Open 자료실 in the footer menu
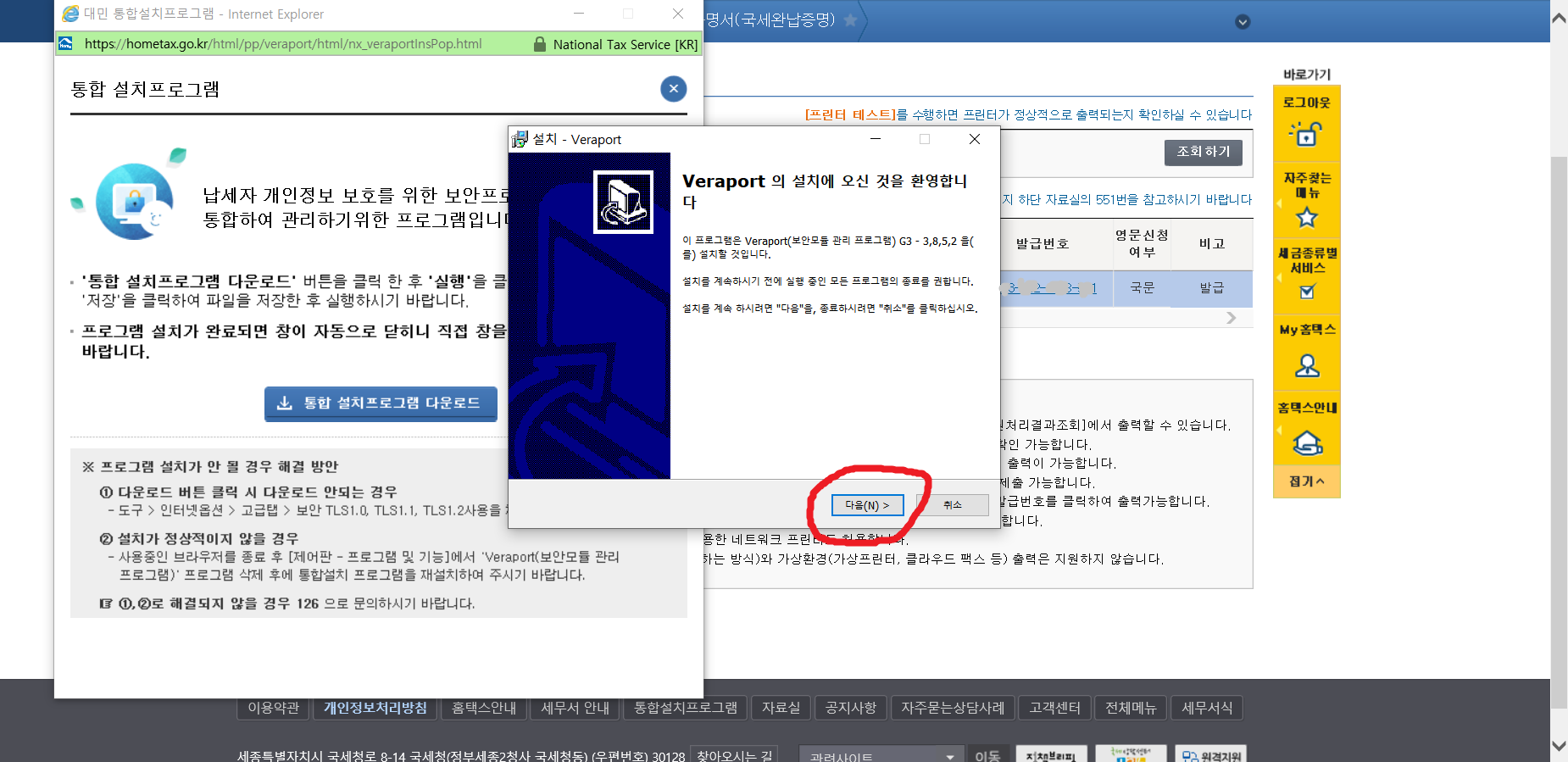Screen dimensions: 1568x762 781,708
